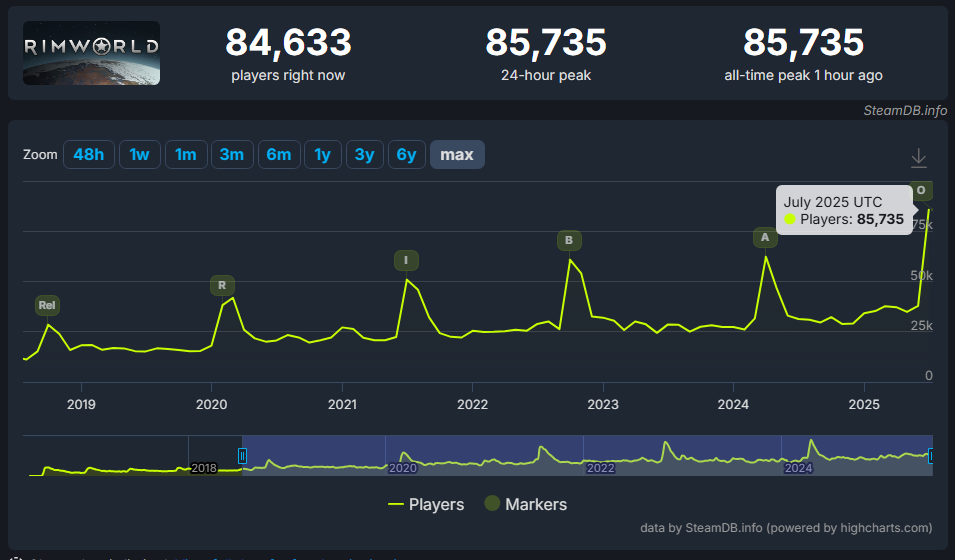
Task: Select the max zoom range
Action: click(457, 154)
